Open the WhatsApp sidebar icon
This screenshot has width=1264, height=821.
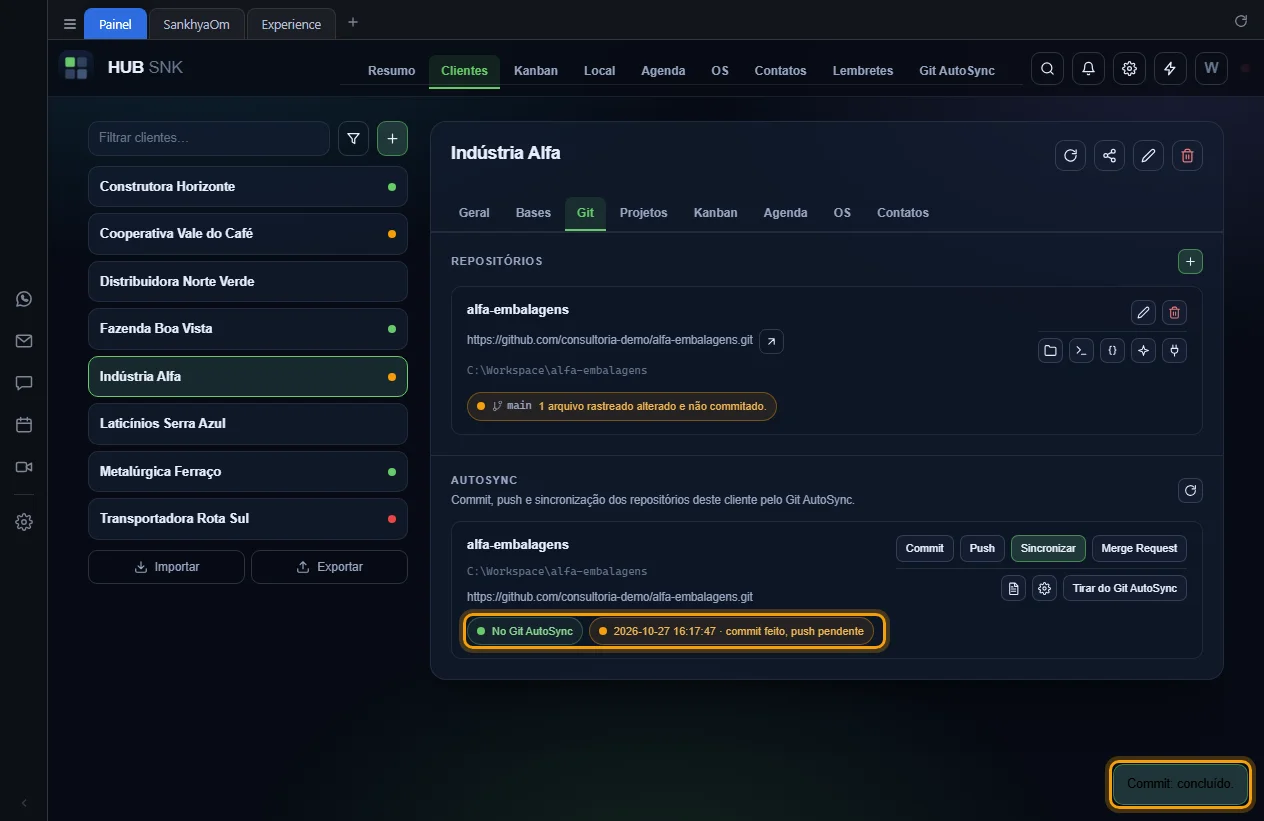(24, 299)
